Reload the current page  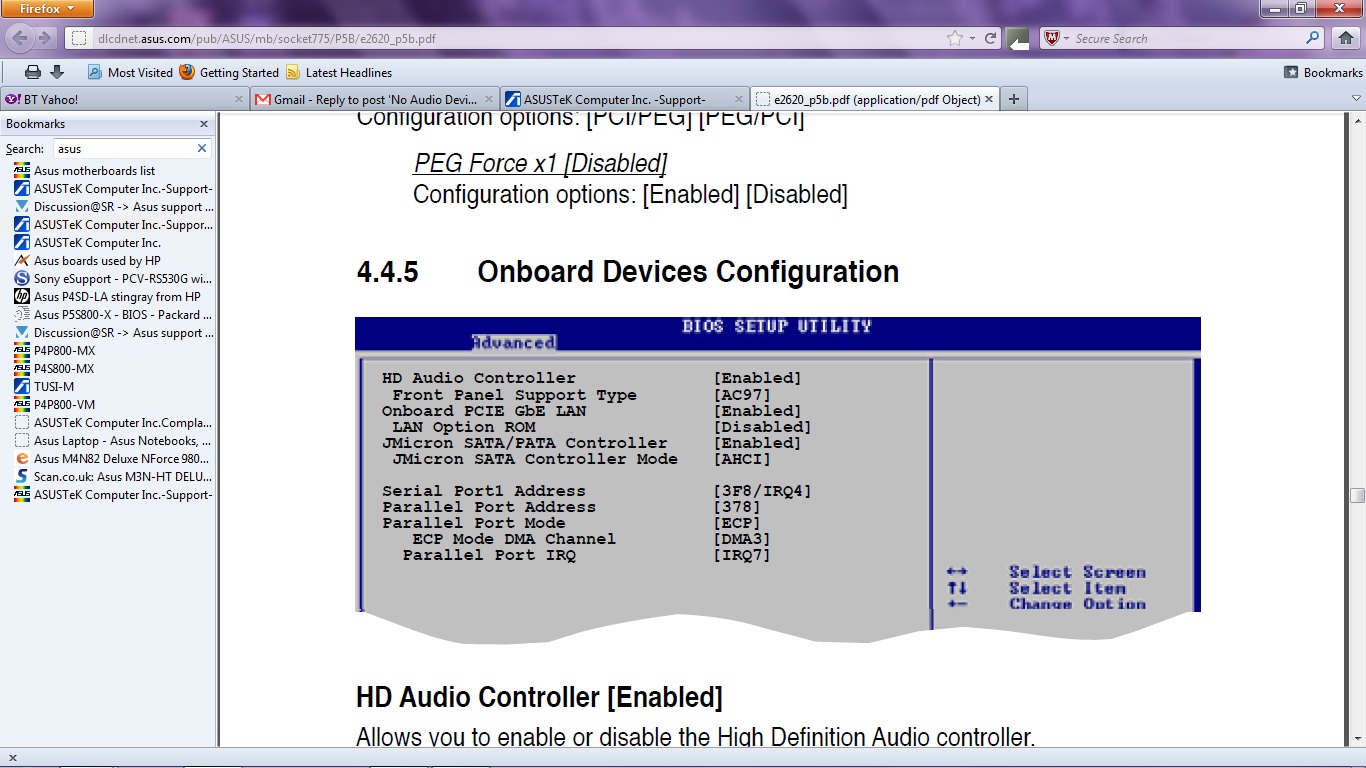tap(991, 38)
